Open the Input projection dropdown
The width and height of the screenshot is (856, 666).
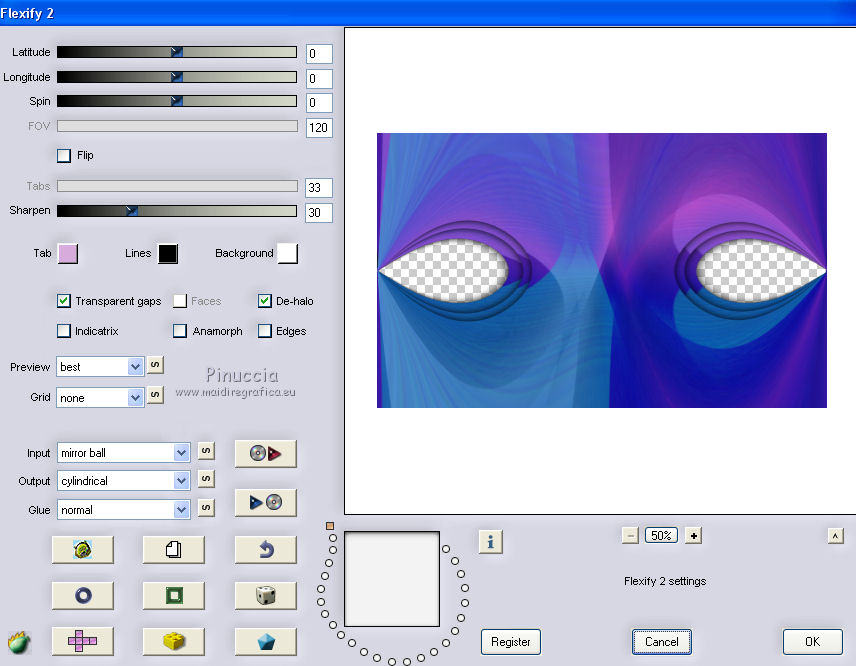point(123,453)
